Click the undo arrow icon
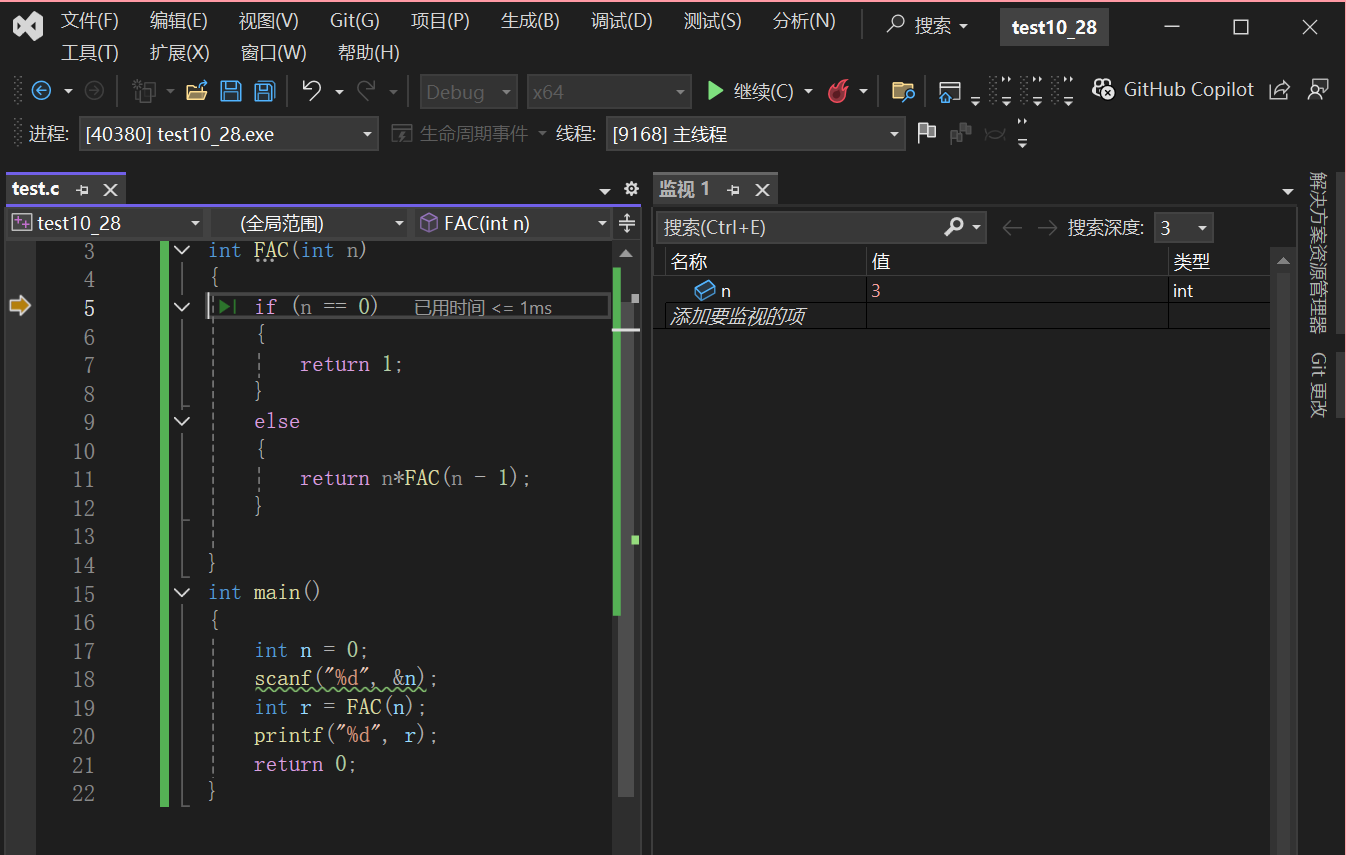1346x855 pixels. [x=312, y=91]
